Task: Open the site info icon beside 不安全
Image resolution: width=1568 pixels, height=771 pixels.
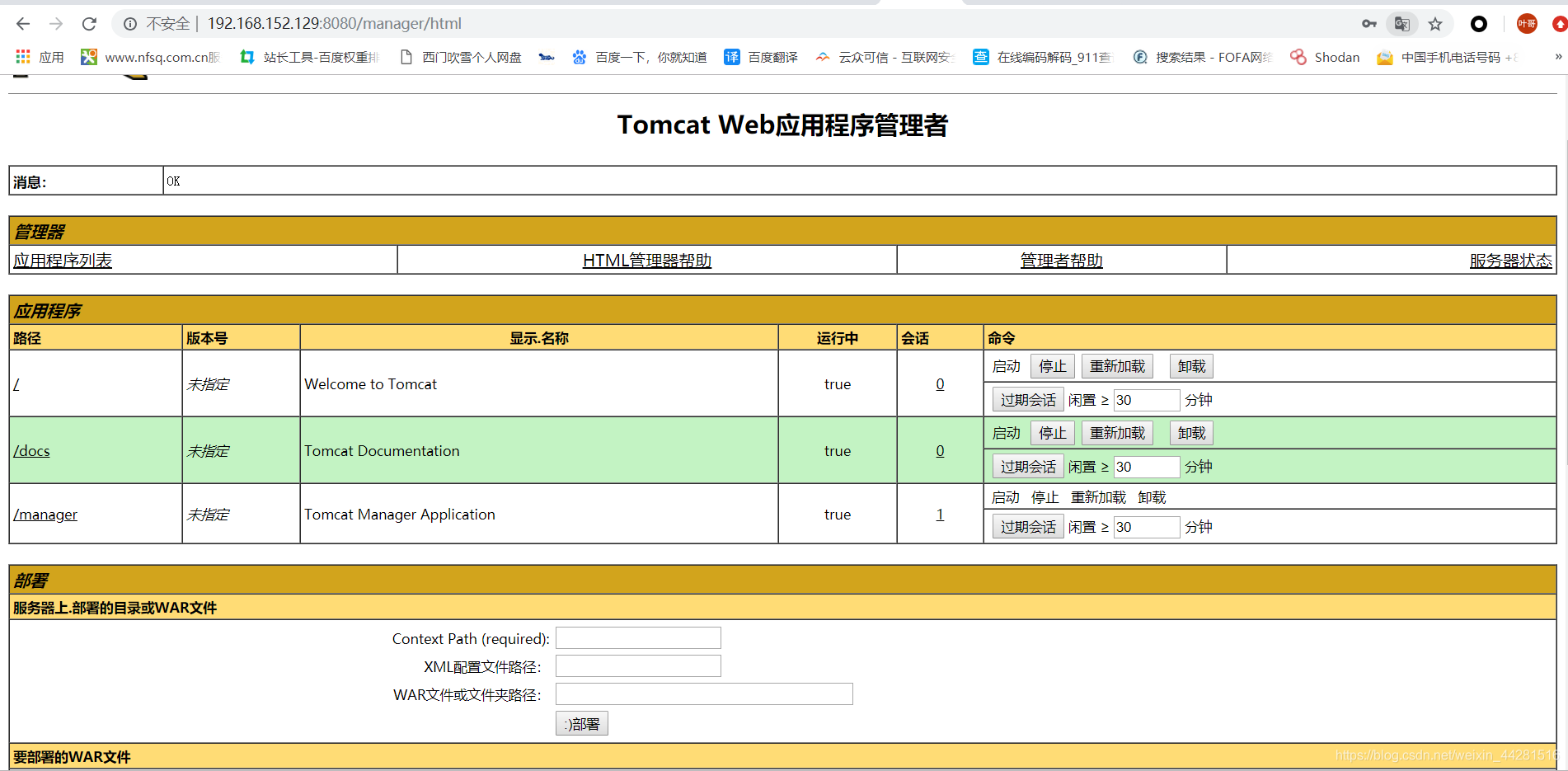Action: 130,24
